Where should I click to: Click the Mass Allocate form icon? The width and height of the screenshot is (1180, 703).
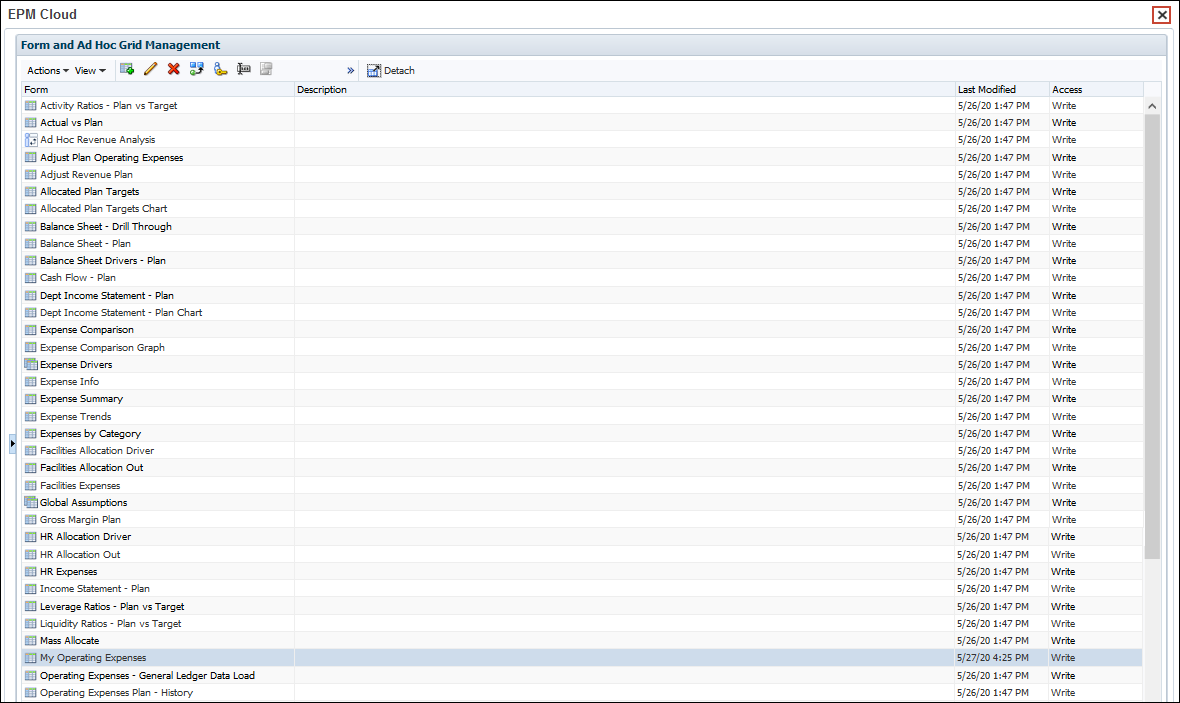point(31,641)
